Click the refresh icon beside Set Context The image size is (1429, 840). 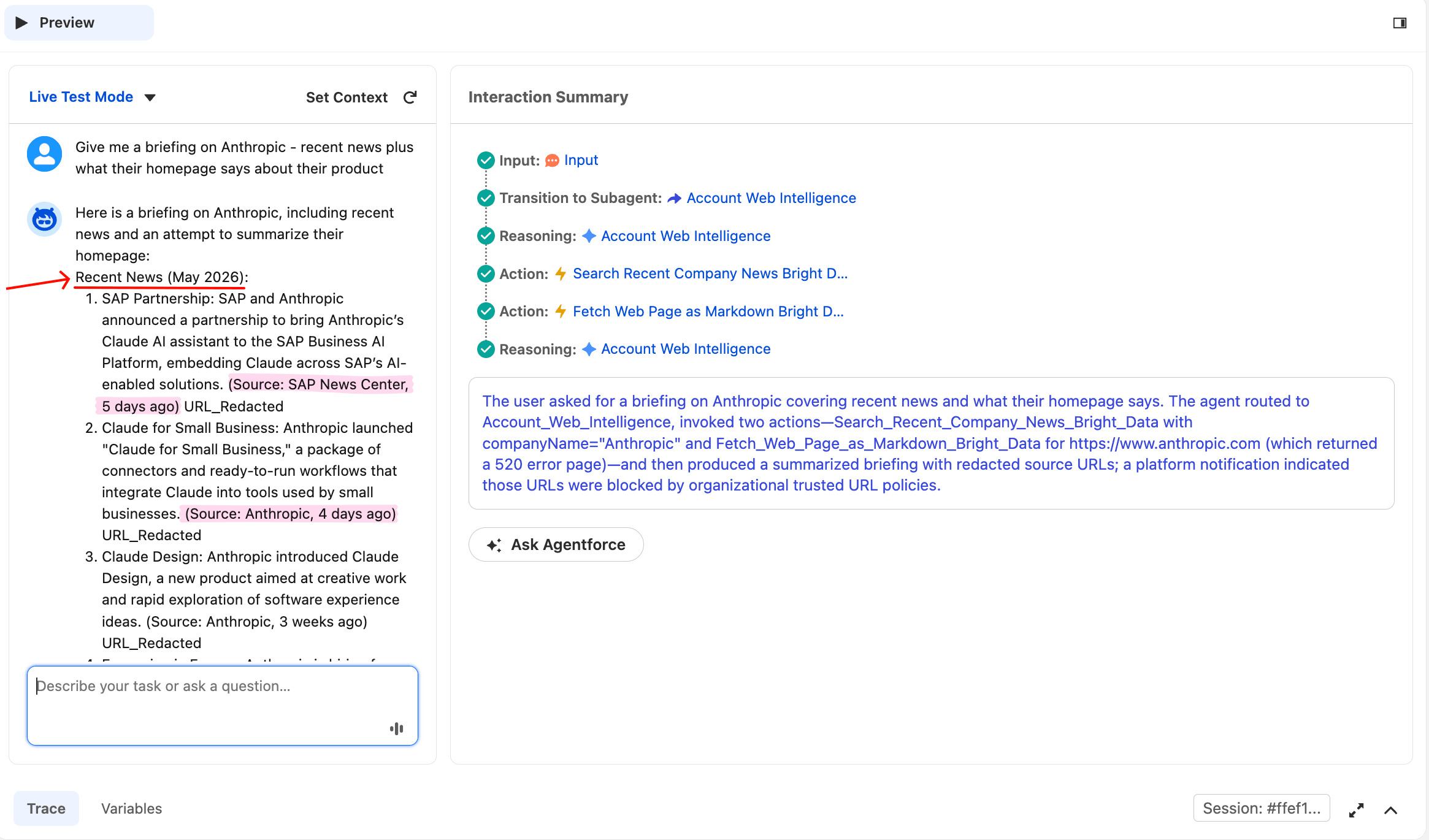pos(410,97)
